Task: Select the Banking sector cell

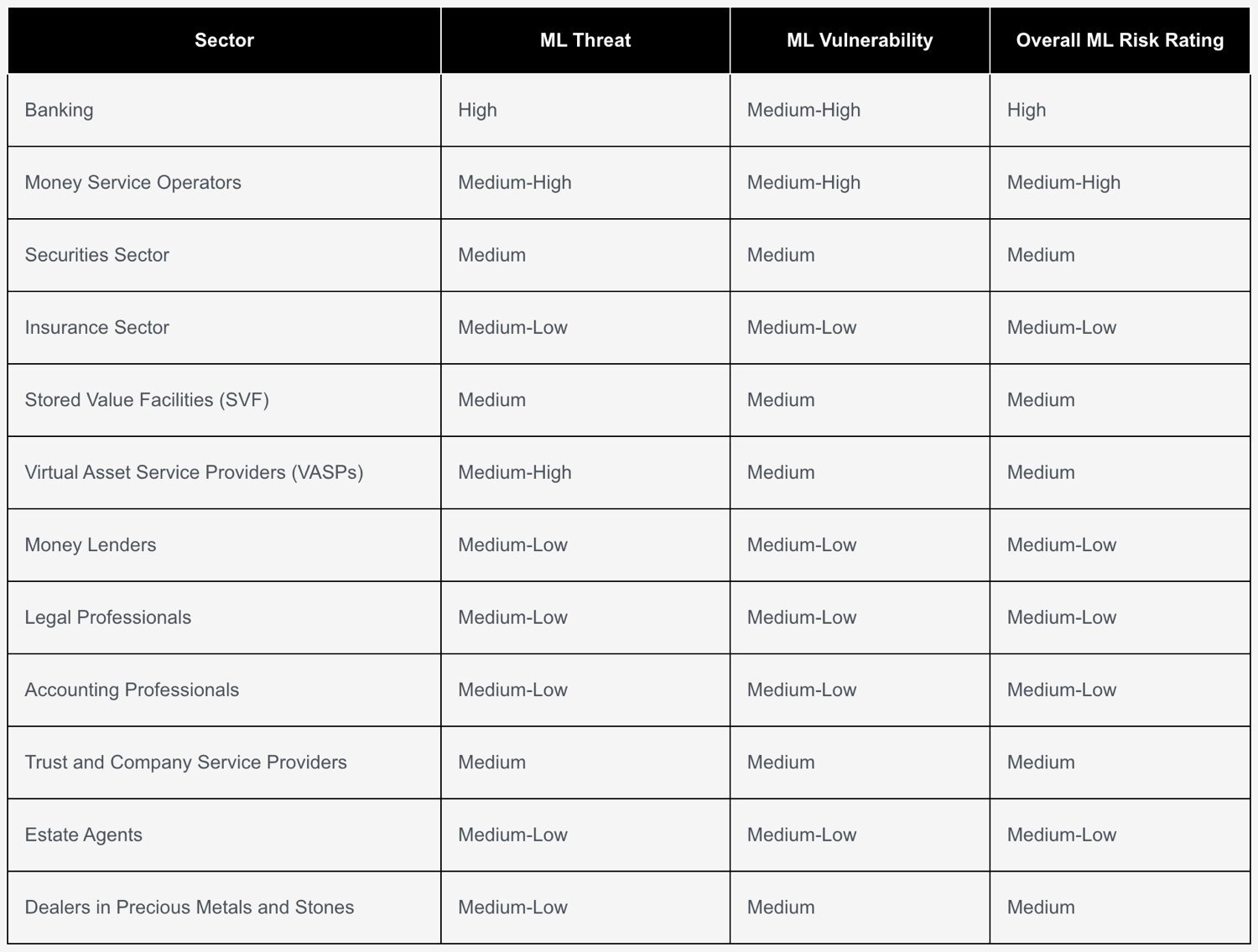Action: pyautogui.click(x=60, y=110)
